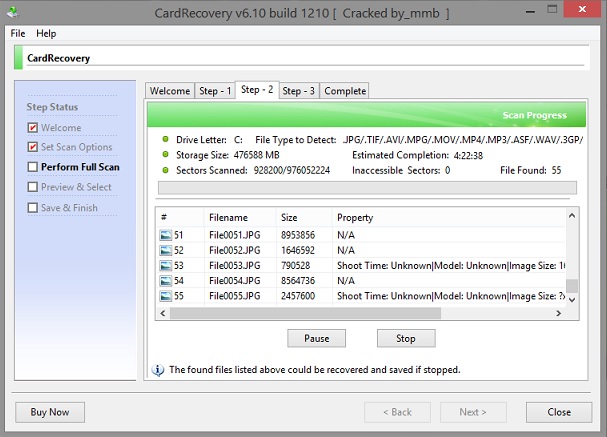
Task: Click the # column header
Action: click(180, 218)
